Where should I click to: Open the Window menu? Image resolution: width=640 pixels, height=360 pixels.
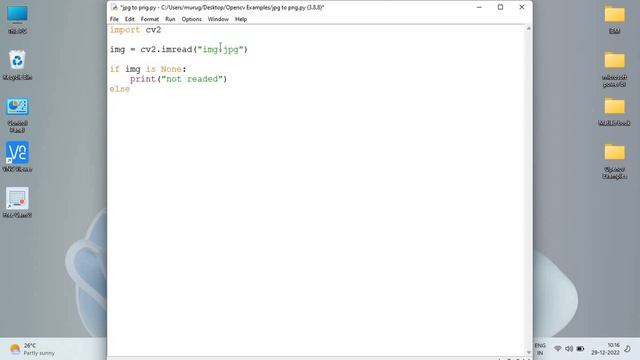pos(218,19)
